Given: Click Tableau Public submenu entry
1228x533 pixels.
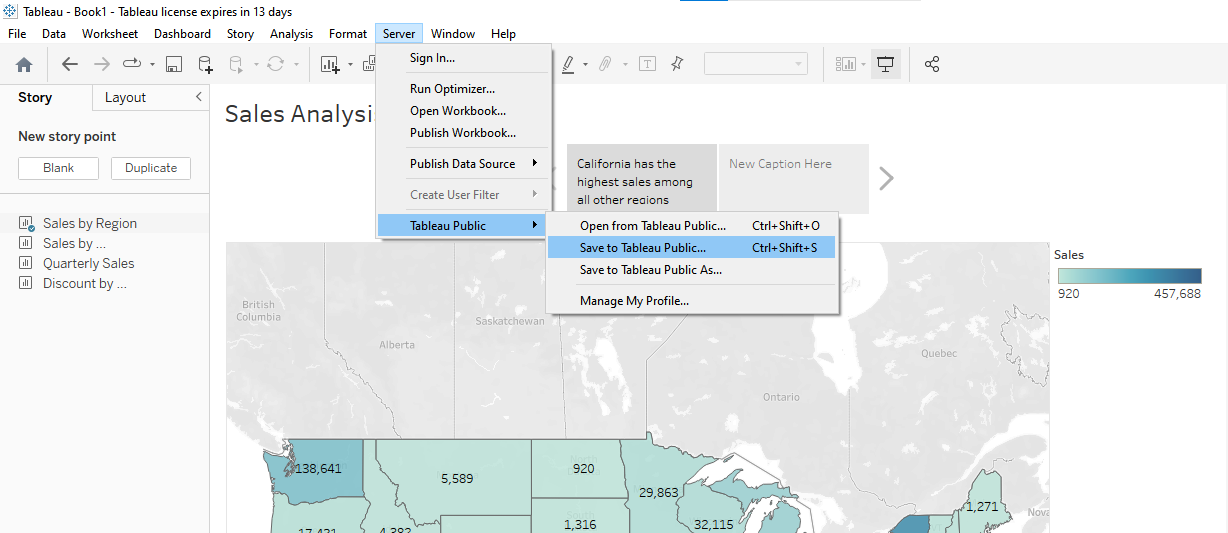Looking at the screenshot, I should click(464, 226).
